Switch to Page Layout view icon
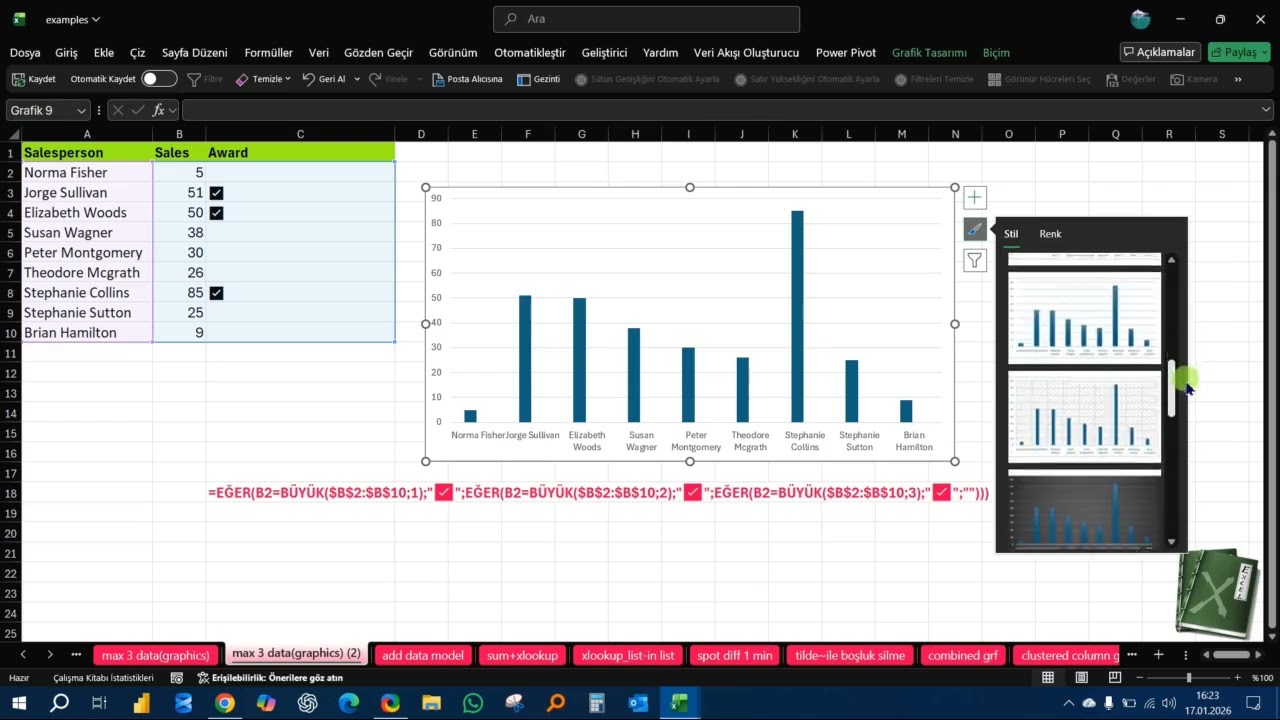Viewport: 1280px width, 720px height. coord(1082,678)
